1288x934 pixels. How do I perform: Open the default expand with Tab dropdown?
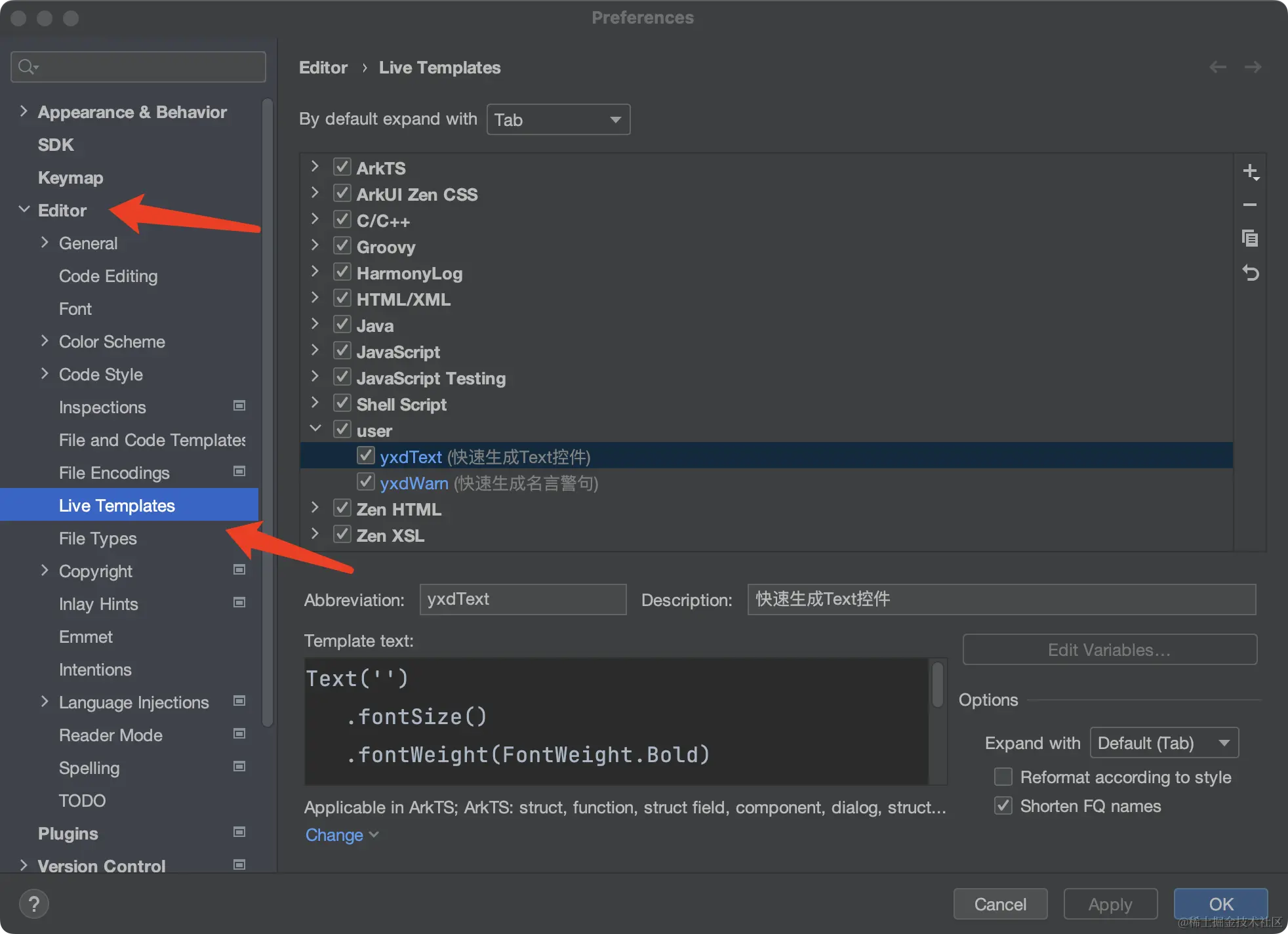pos(558,119)
